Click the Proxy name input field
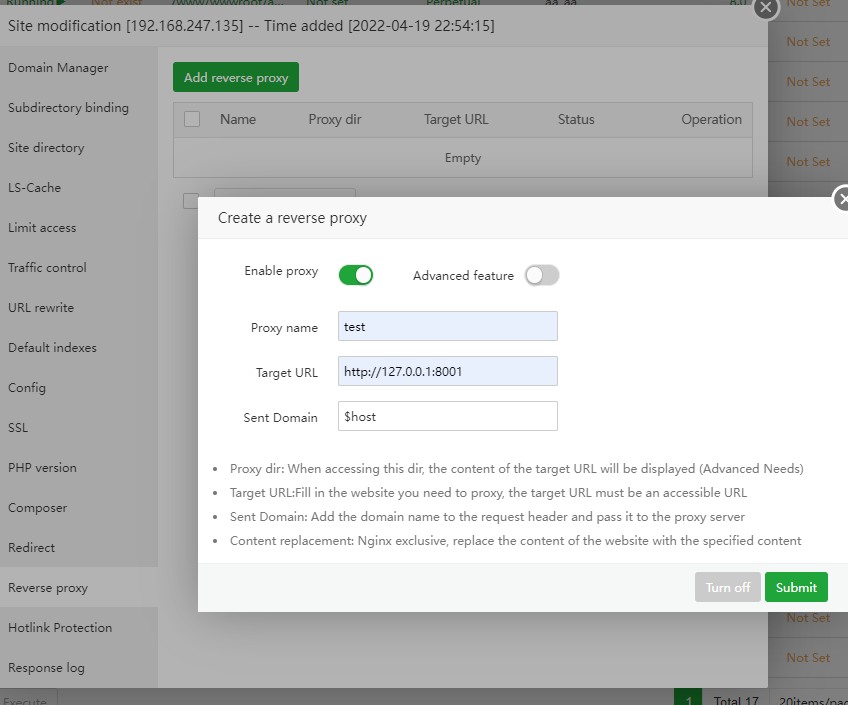This screenshot has width=848, height=705. pyautogui.click(x=447, y=327)
